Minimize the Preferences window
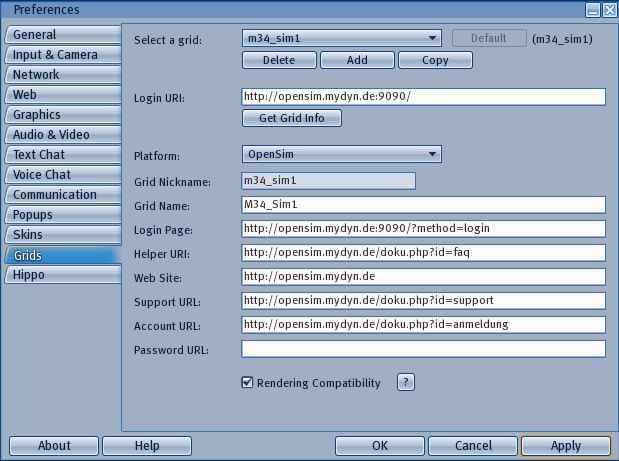 (593, 9)
